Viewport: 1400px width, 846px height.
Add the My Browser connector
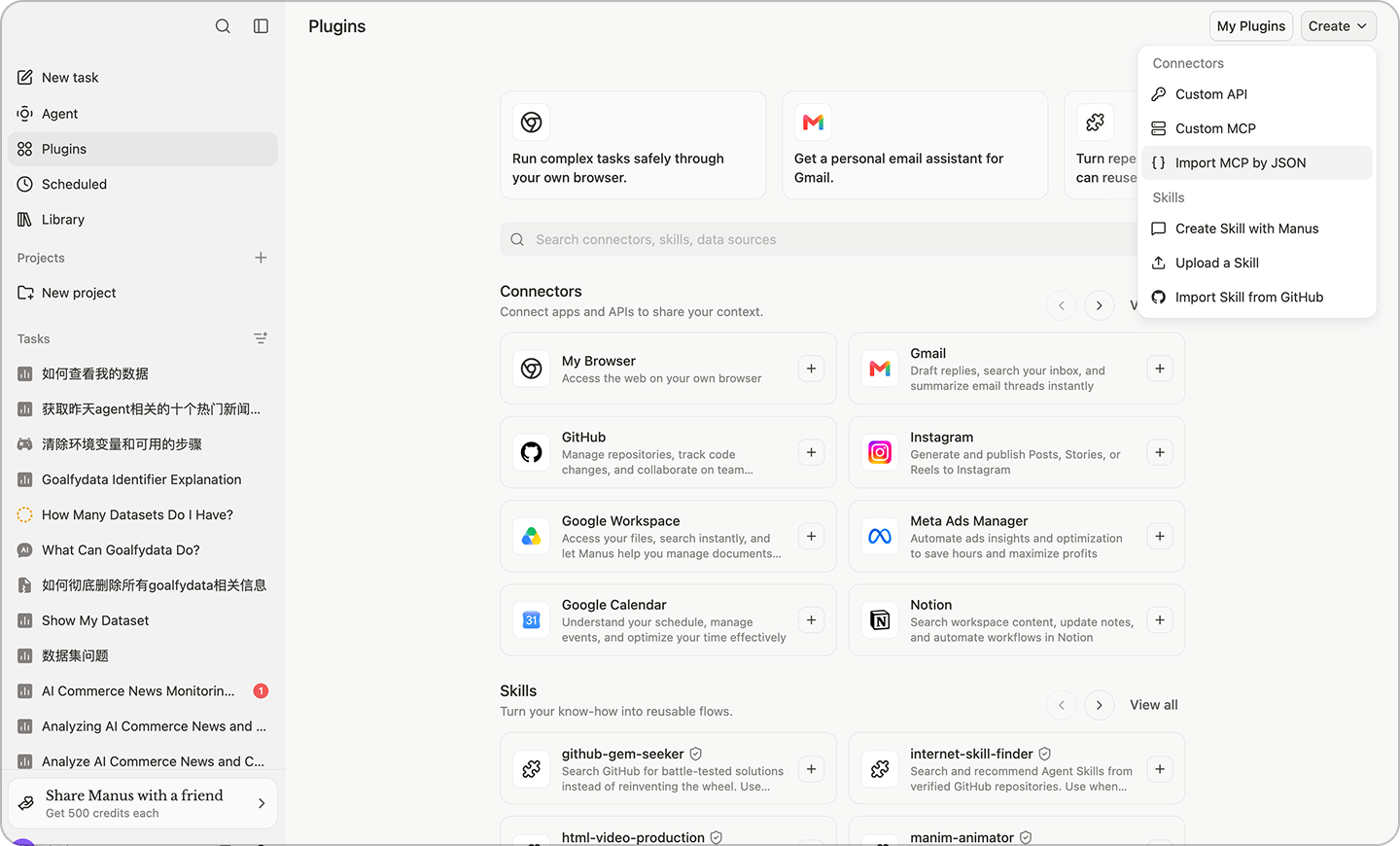(811, 369)
